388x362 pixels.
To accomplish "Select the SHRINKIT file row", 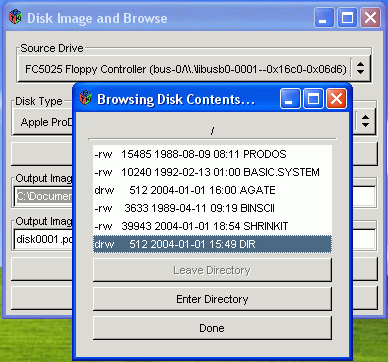I will point(212,226).
